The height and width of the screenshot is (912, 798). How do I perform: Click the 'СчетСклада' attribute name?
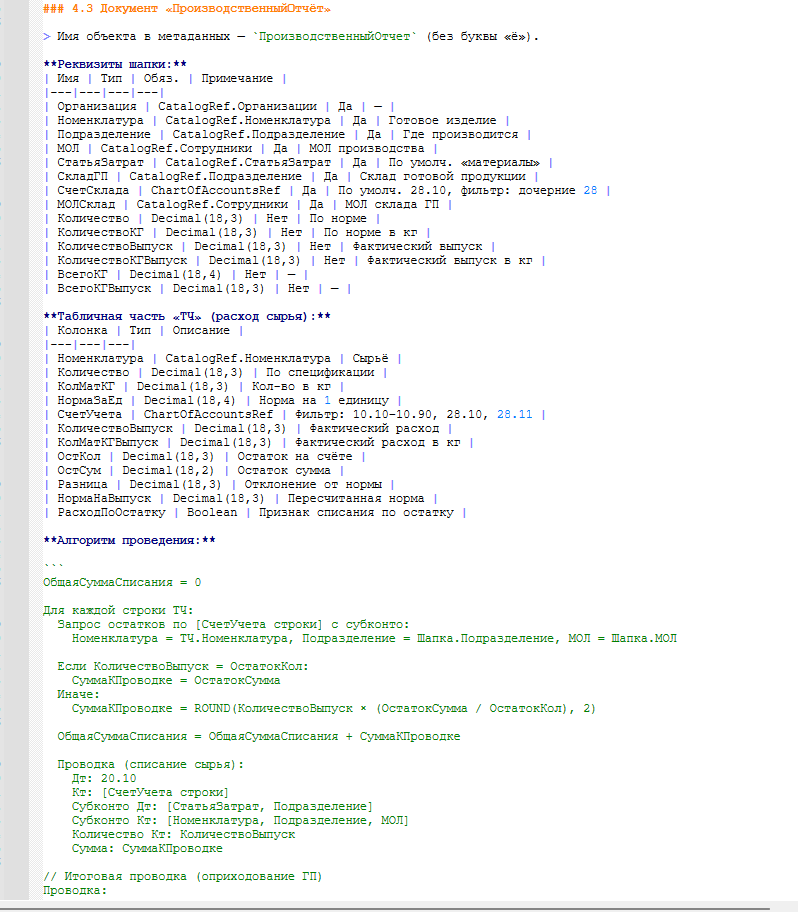coord(93,190)
